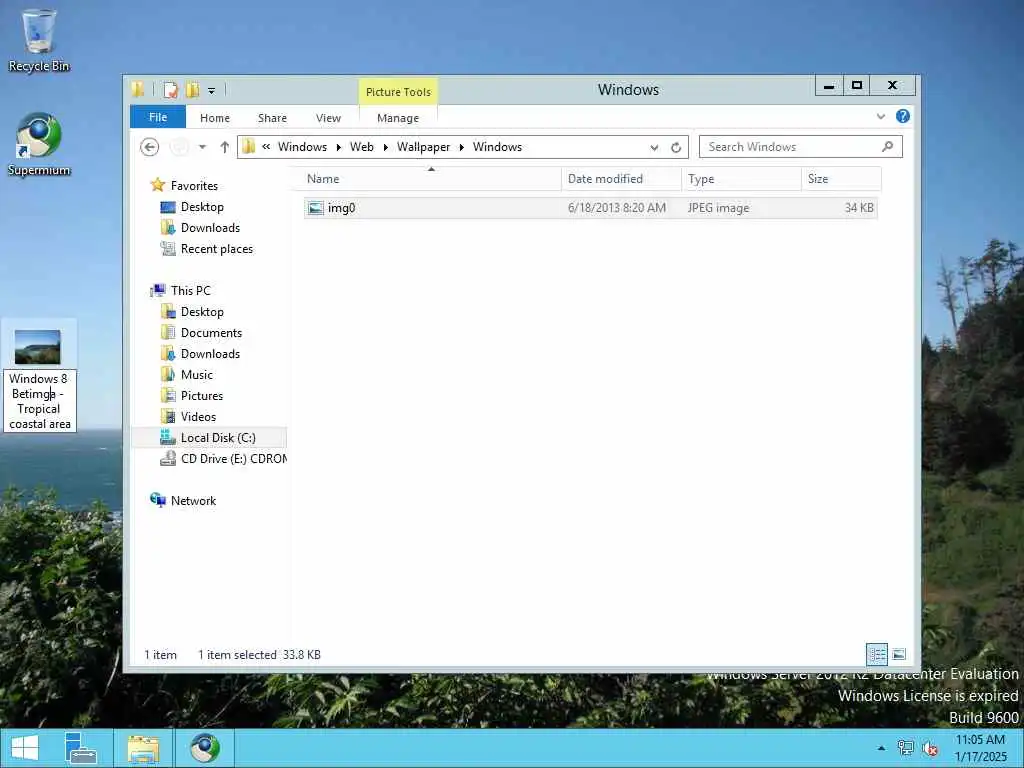Click the Picture Tools contextual tab header
This screenshot has width=1024, height=768.
pos(398,92)
